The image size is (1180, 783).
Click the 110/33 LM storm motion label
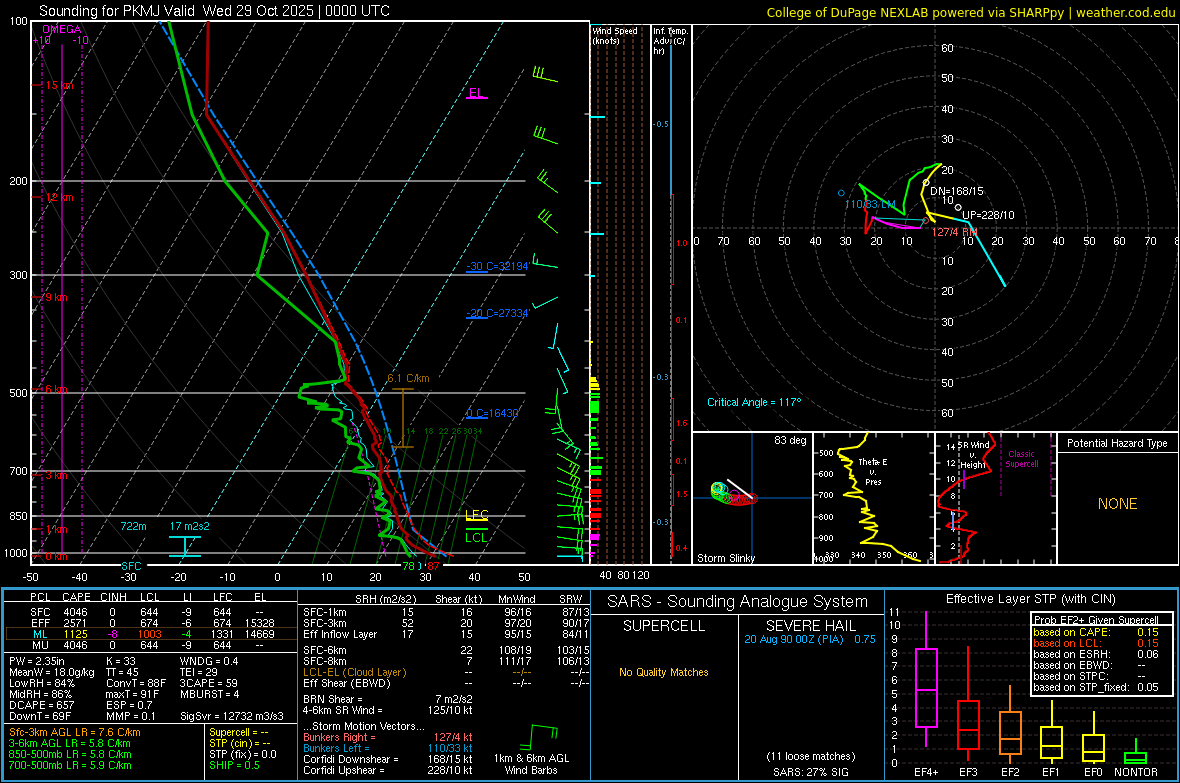(870, 204)
